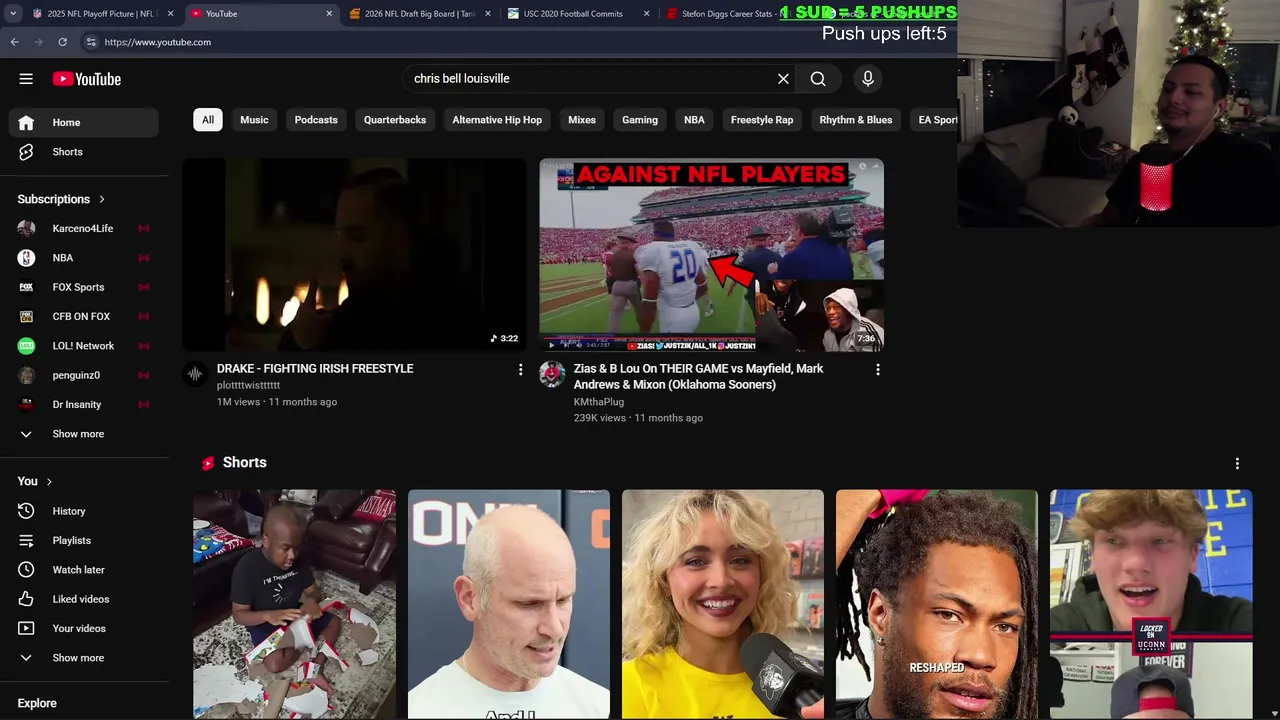
Task: Click DRAKE - FIGHTING IRISH FREESTYLE title
Action: tap(315, 369)
